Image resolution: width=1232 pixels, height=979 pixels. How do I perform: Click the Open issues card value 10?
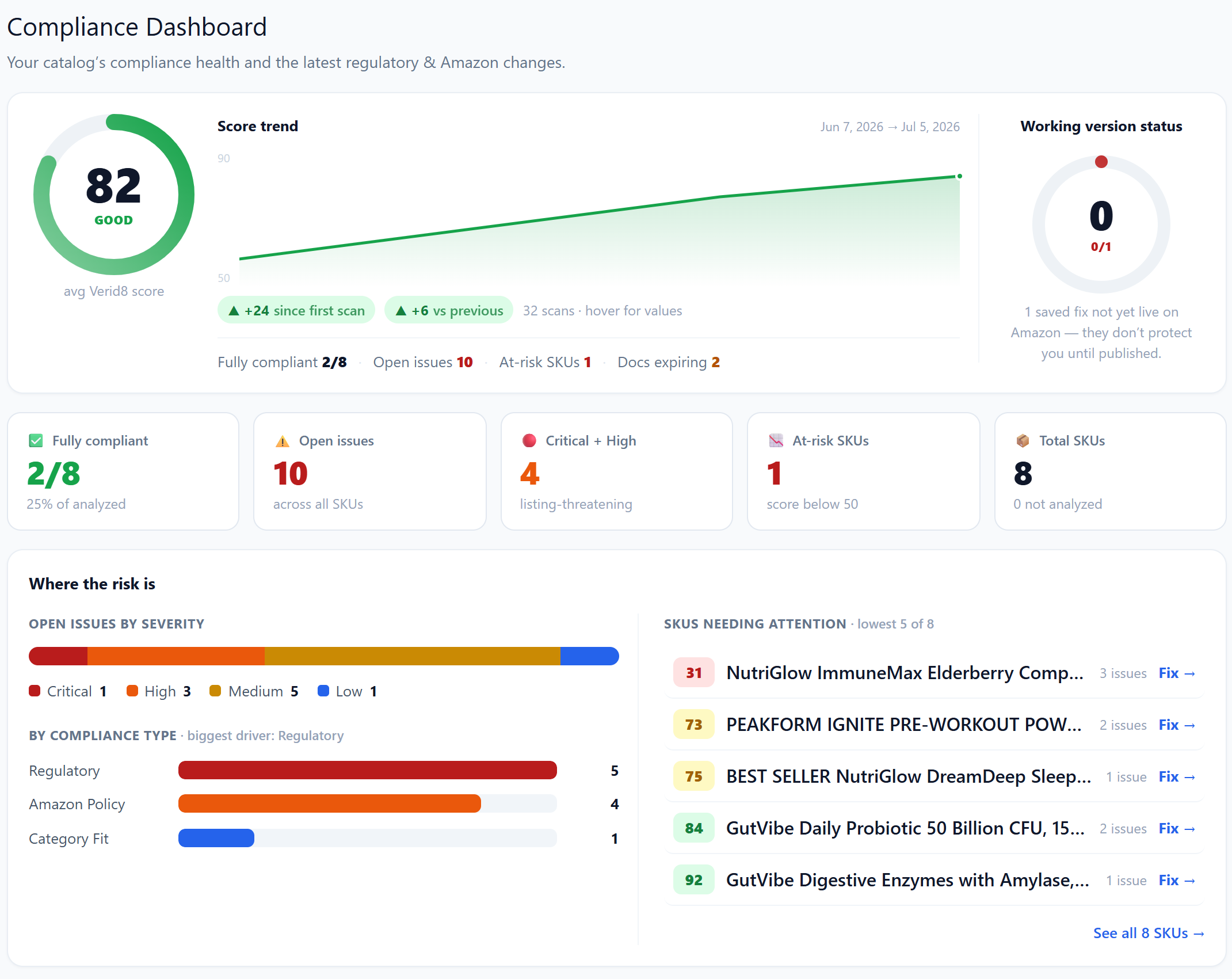pos(291,474)
